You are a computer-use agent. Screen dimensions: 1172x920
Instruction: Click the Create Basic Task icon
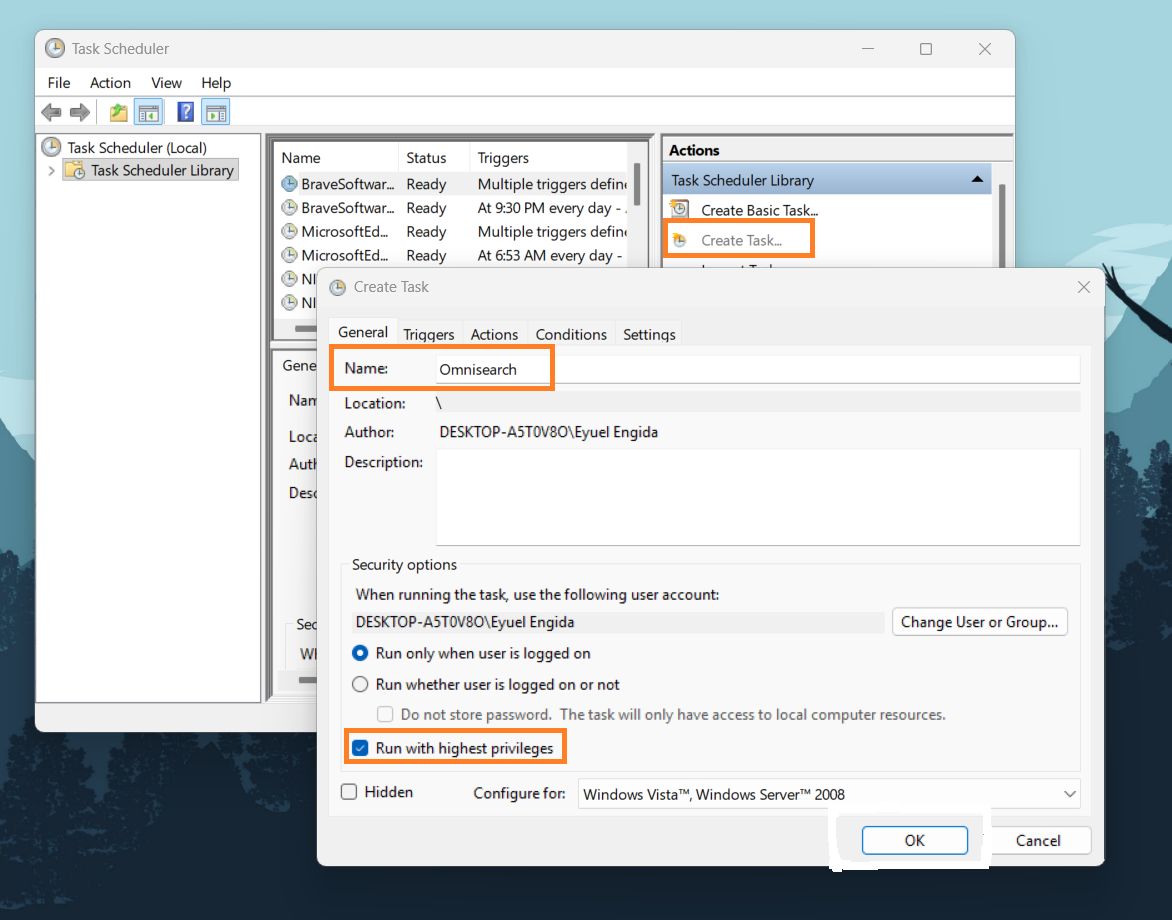point(679,209)
